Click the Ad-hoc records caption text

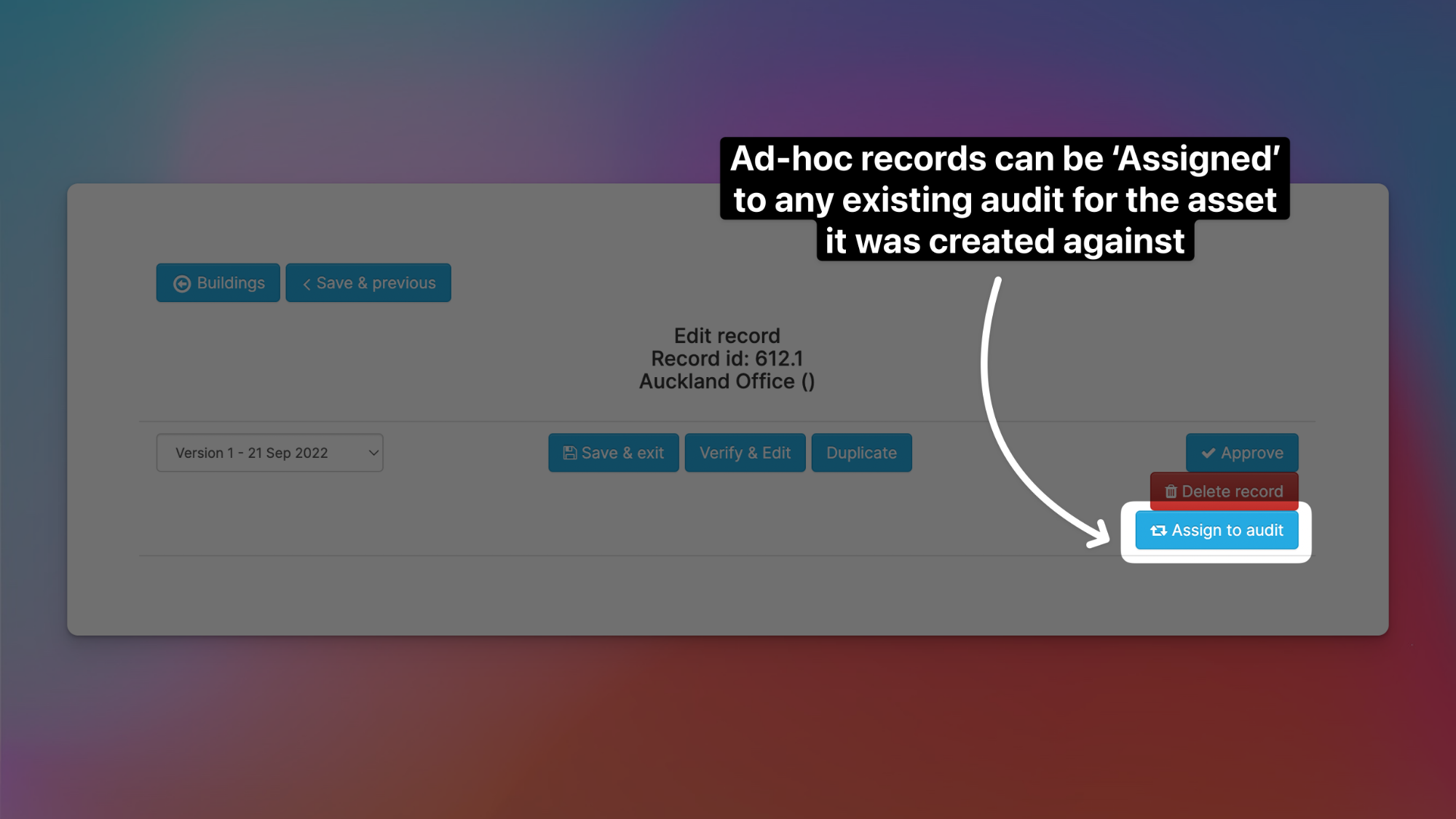[1005, 199]
